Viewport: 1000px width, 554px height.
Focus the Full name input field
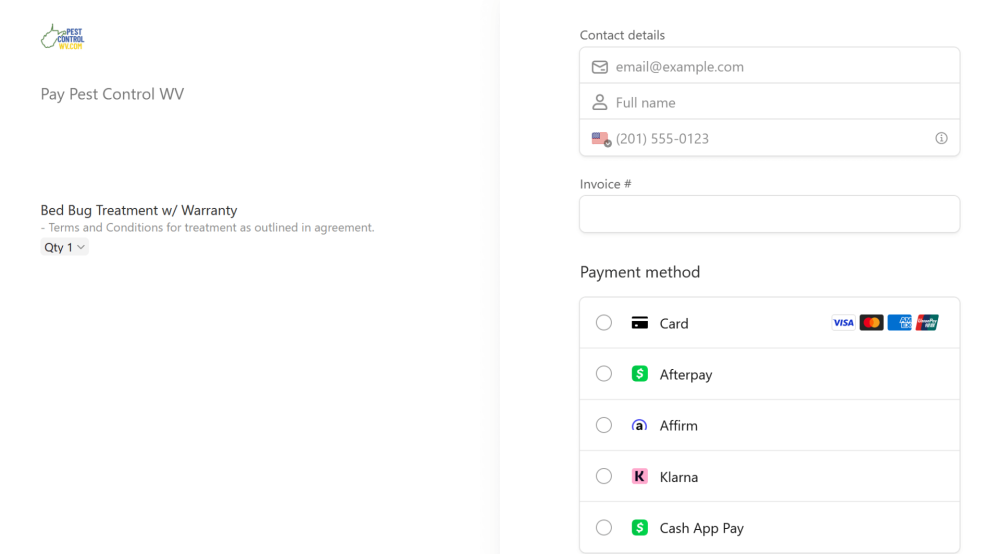770,102
